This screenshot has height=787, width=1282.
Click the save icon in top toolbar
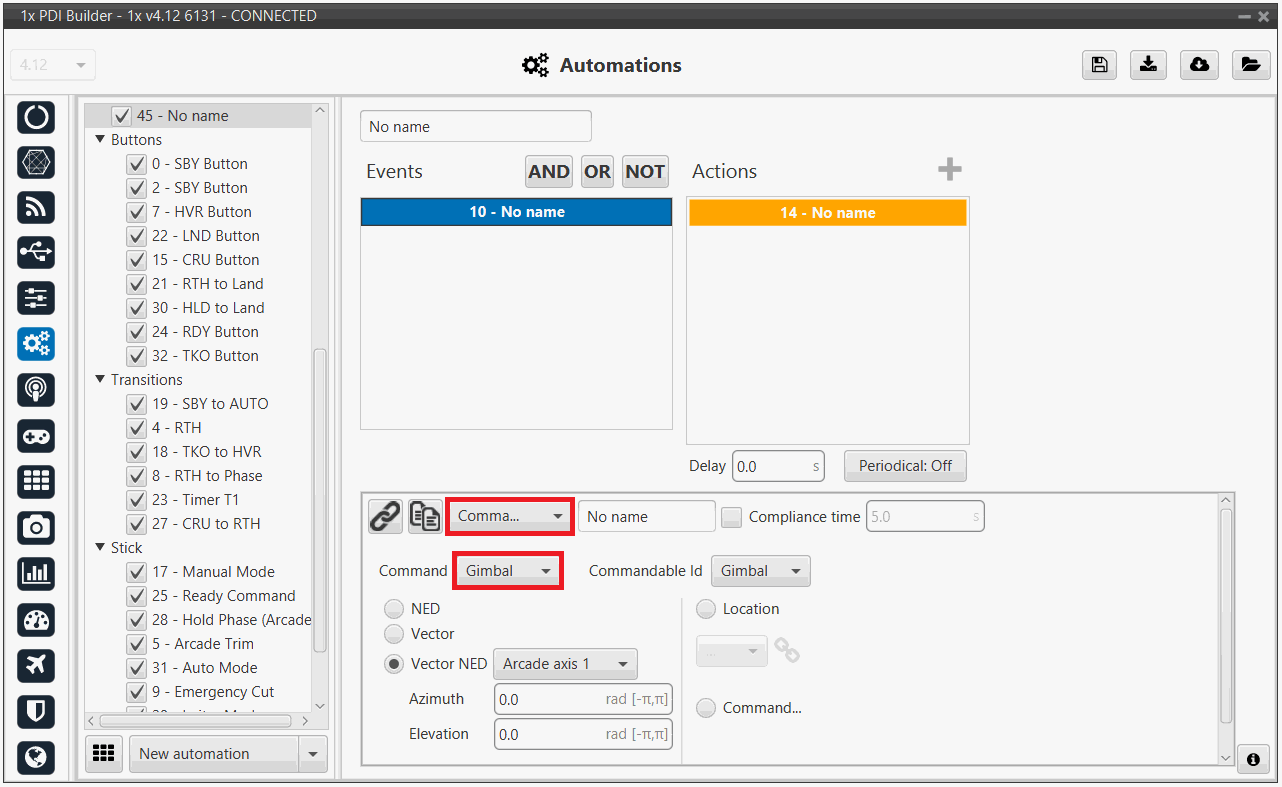pos(1099,65)
